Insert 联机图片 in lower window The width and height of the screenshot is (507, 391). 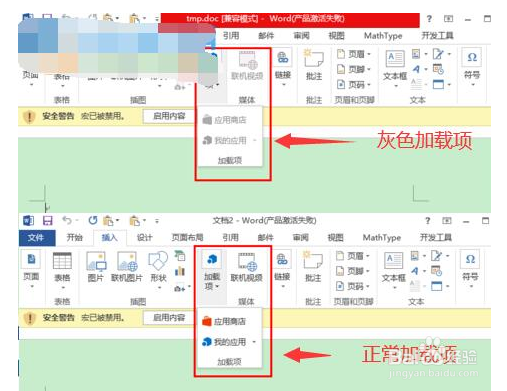pyautogui.click(x=127, y=267)
